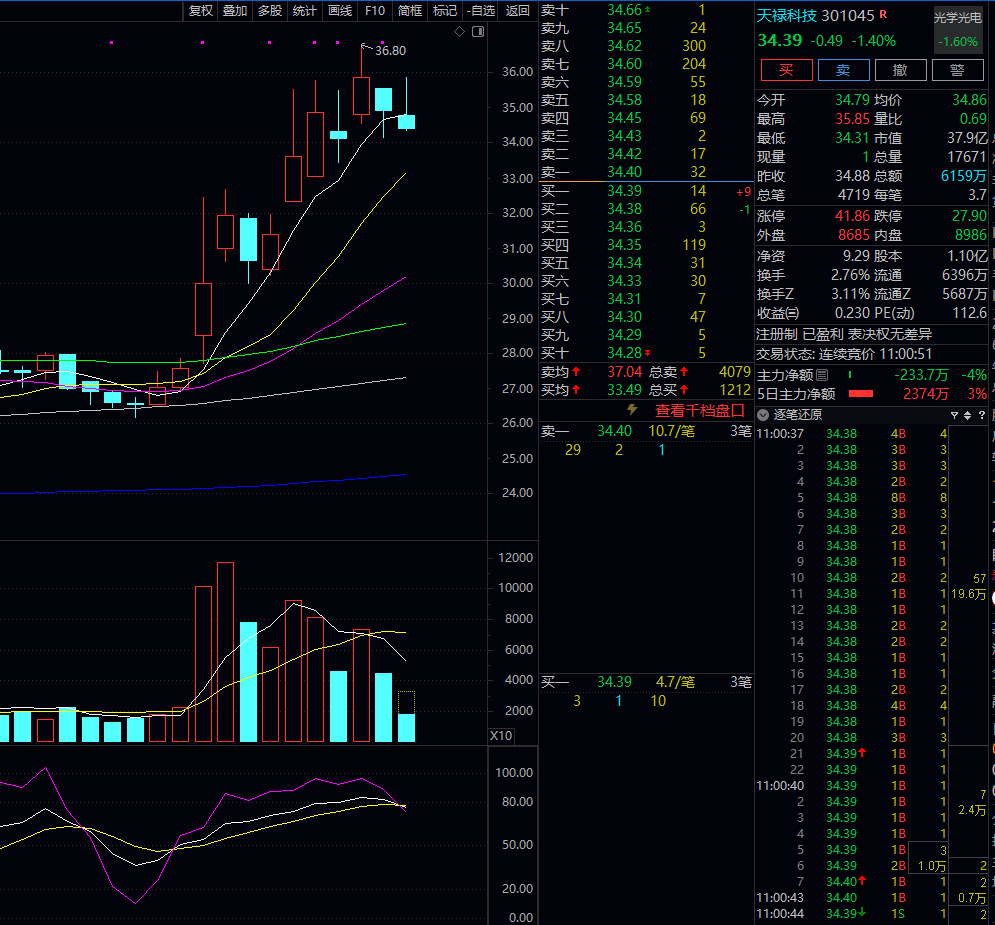This screenshot has width=995, height=925.
Task: Click the 36.80 high price label
Action: pyautogui.click(x=390, y=50)
